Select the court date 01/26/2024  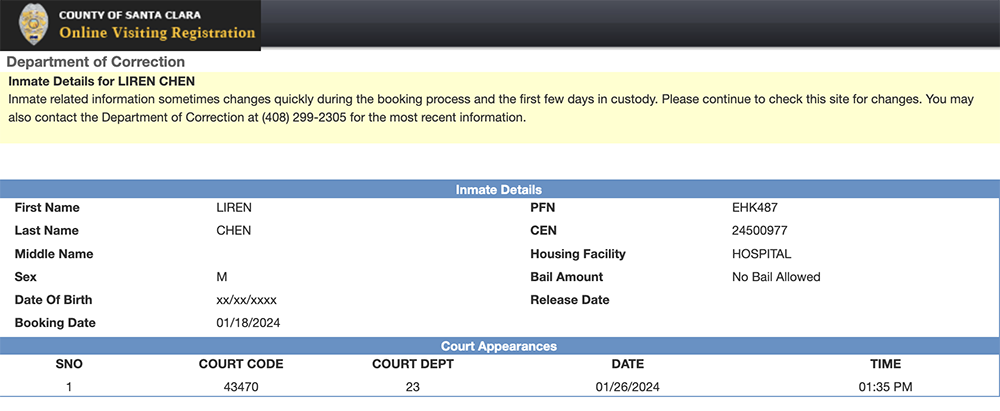(x=627, y=387)
